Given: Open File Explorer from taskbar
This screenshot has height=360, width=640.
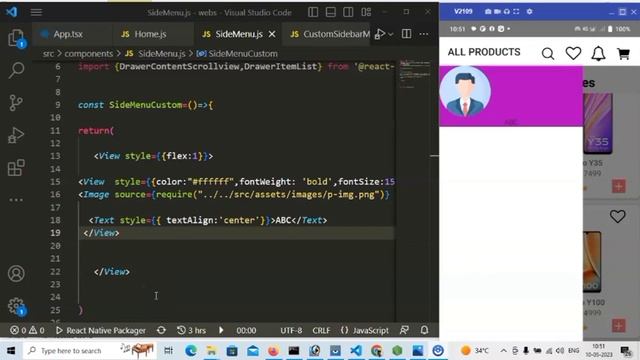Looking at the screenshot, I should click(x=211, y=350).
